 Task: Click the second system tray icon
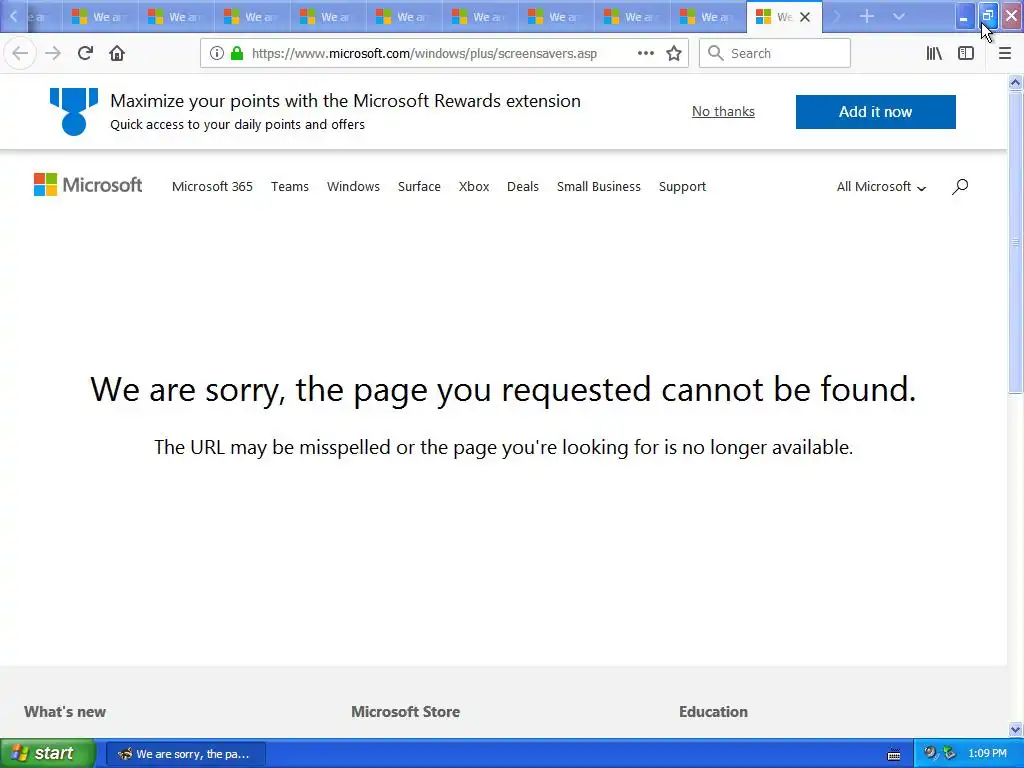pos(950,753)
